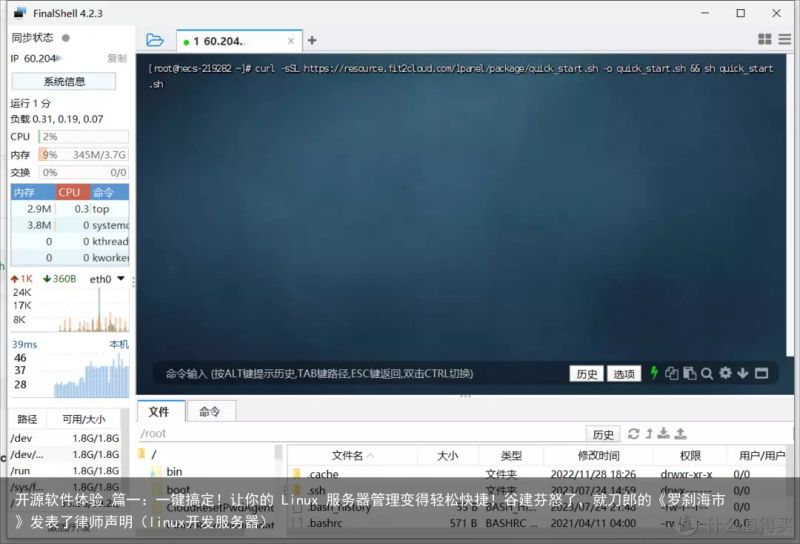Sort files by 类型 column
800x544 pixels.
coord(511,455)
